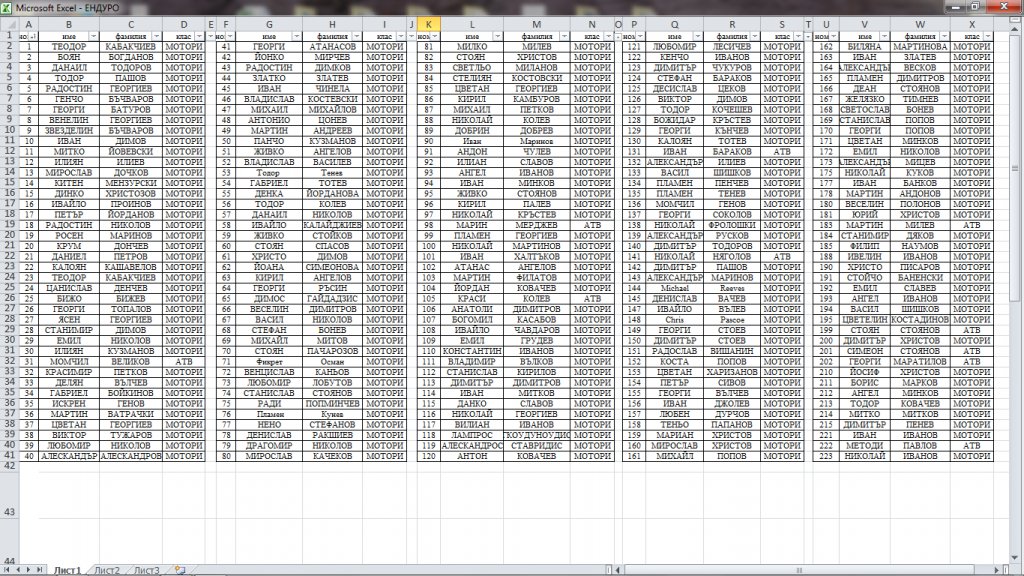This screenshot has height=576, width=1024.
Task: Select the highlighted column K header
Action: (x=428, y=24)
